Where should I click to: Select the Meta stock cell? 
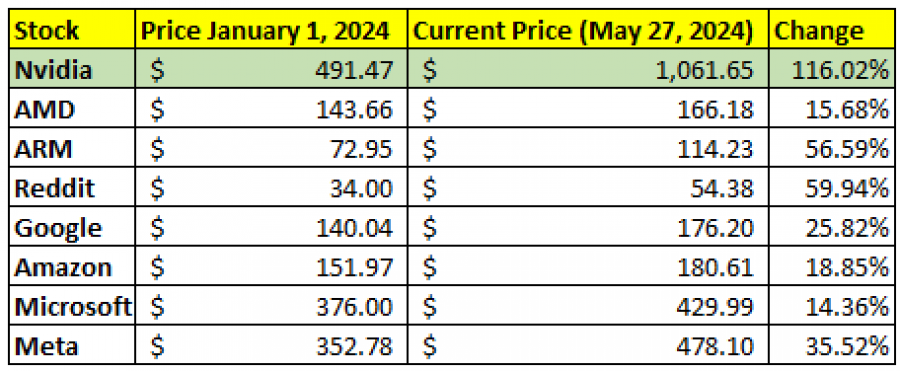pyautogui.click(x=72, y=346)
